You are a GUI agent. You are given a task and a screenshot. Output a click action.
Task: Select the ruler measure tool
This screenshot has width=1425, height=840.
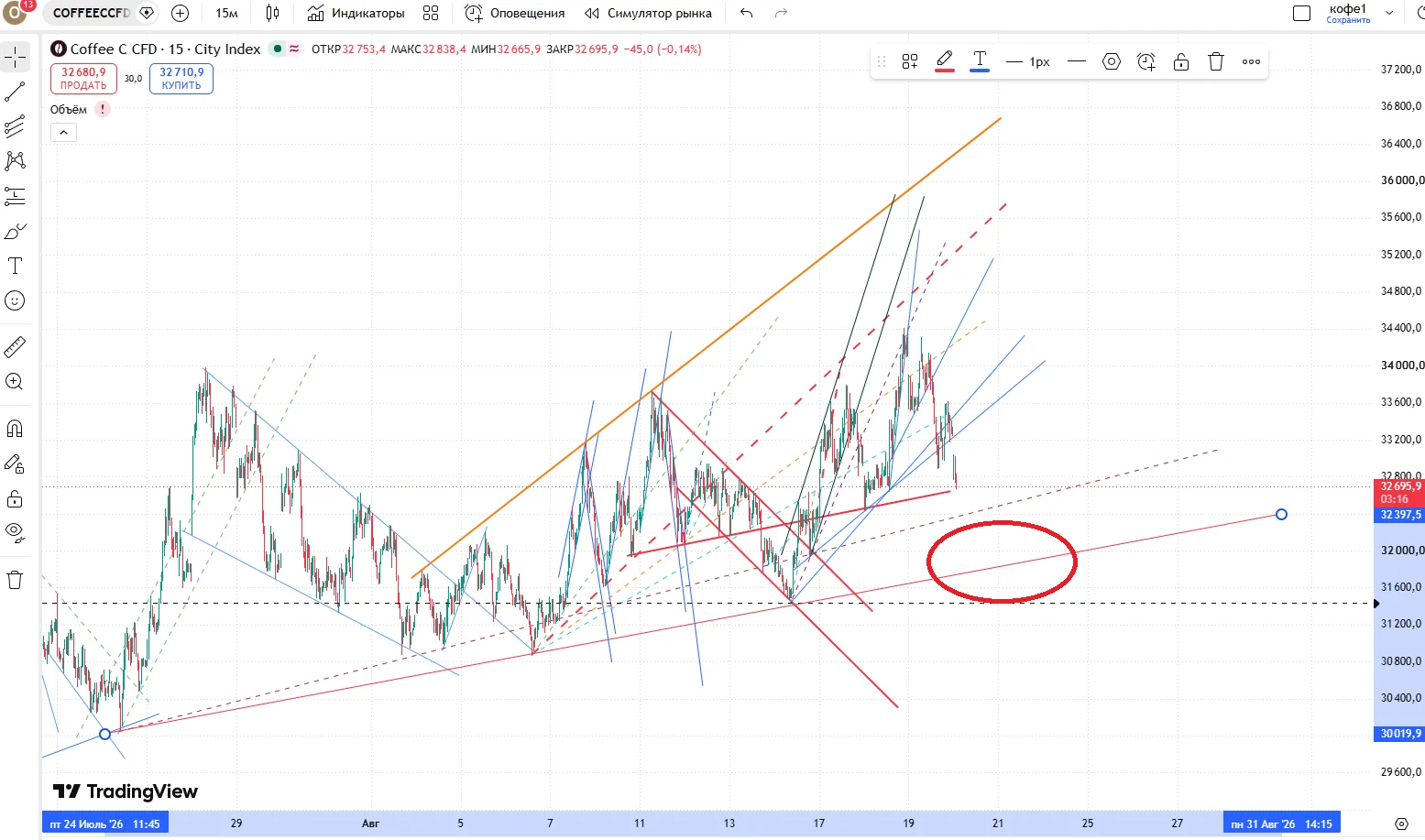[15, 347]
